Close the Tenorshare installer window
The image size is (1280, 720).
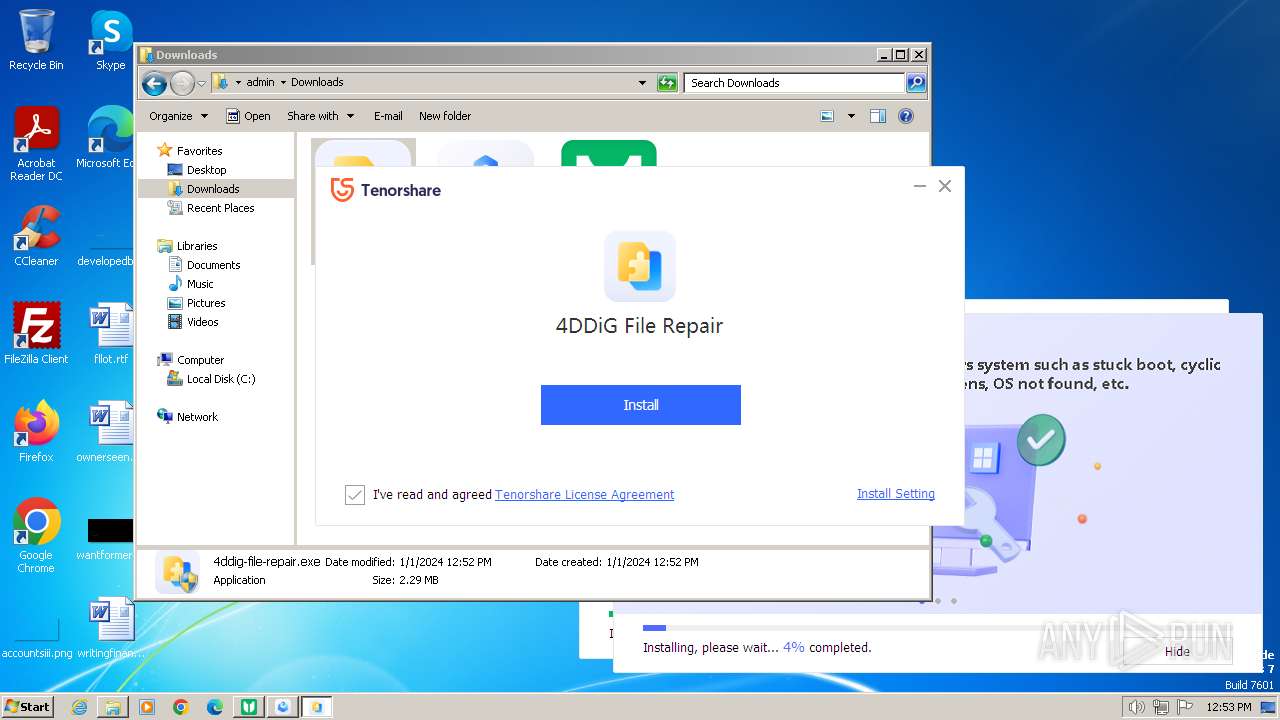pos(945,186)
